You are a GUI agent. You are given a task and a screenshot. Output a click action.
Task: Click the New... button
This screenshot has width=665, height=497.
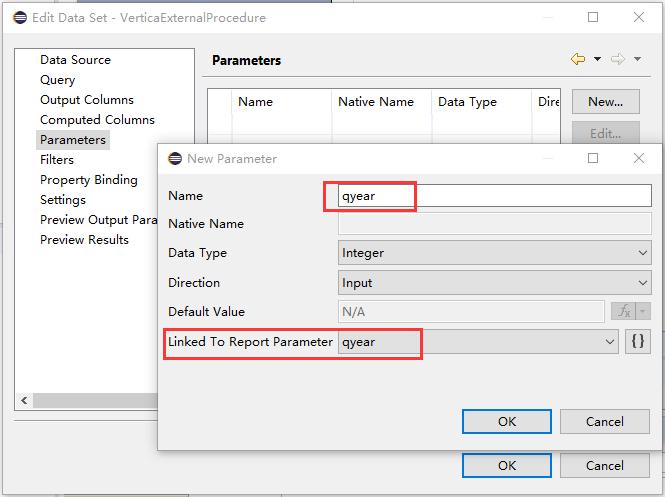tap(605, 102)
